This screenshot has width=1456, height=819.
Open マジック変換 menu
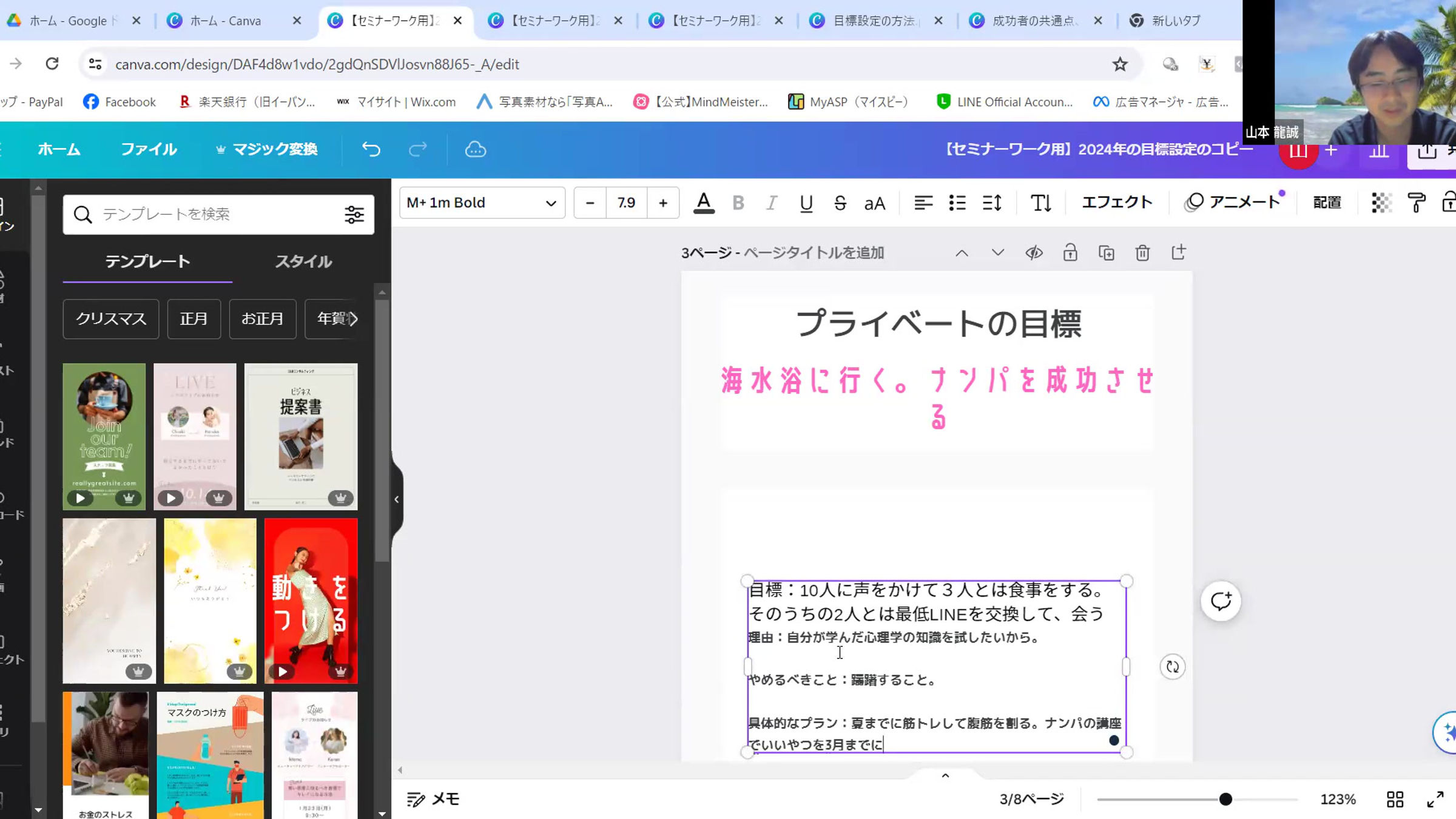tap(267, 149)
